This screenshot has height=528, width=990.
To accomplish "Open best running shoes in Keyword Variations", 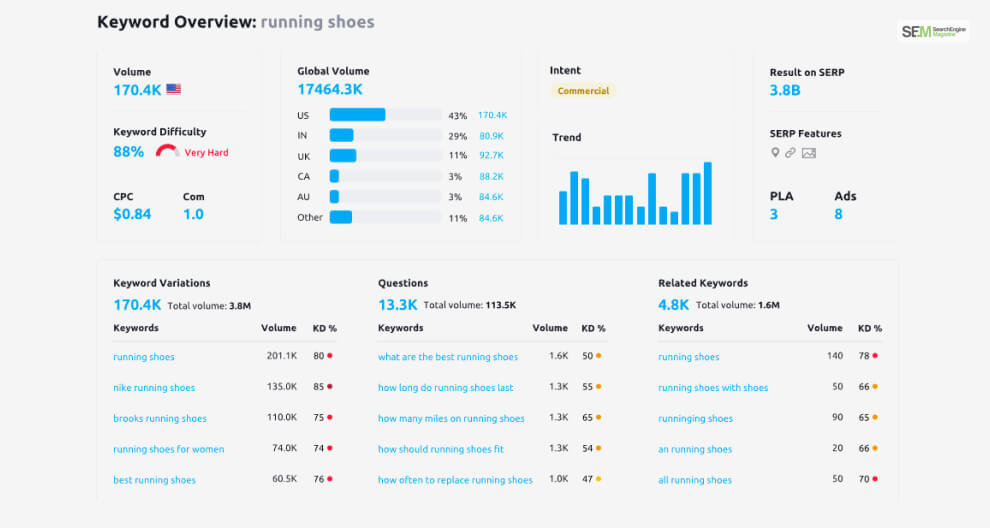I will 155,480.
